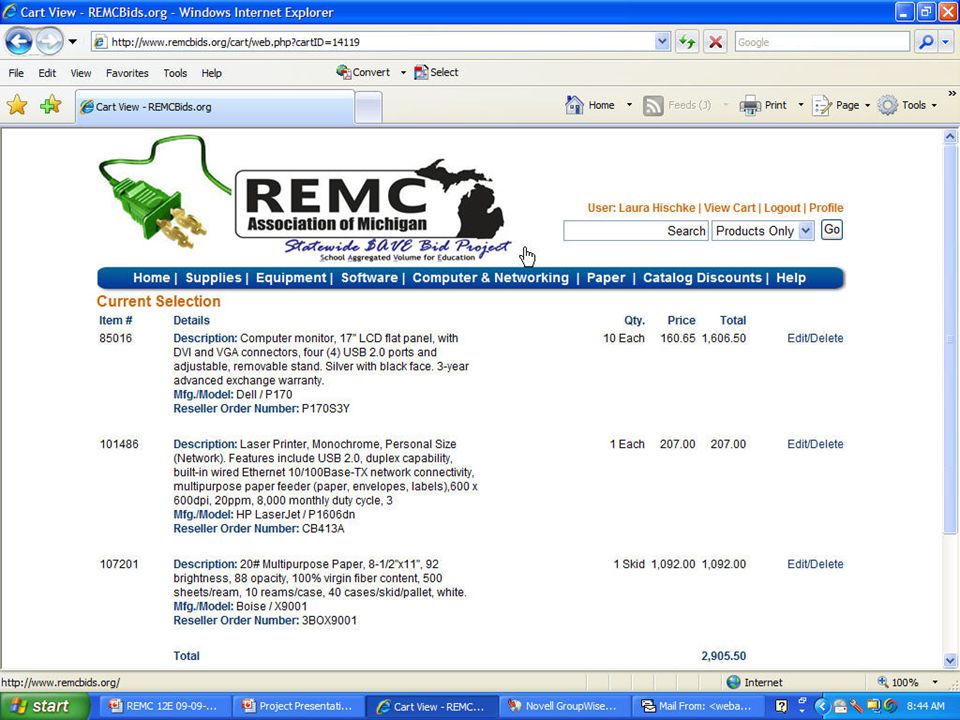The width and height of the screenshot is (960, 720).
Task: Switch to Novell GroupWise taskbar window
Action: pos(563,706)
